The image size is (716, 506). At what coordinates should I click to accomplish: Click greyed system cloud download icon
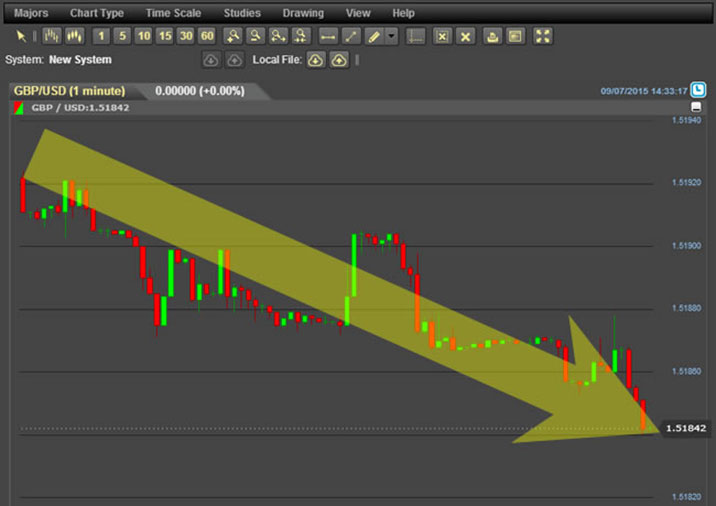[x=211, y=60]
